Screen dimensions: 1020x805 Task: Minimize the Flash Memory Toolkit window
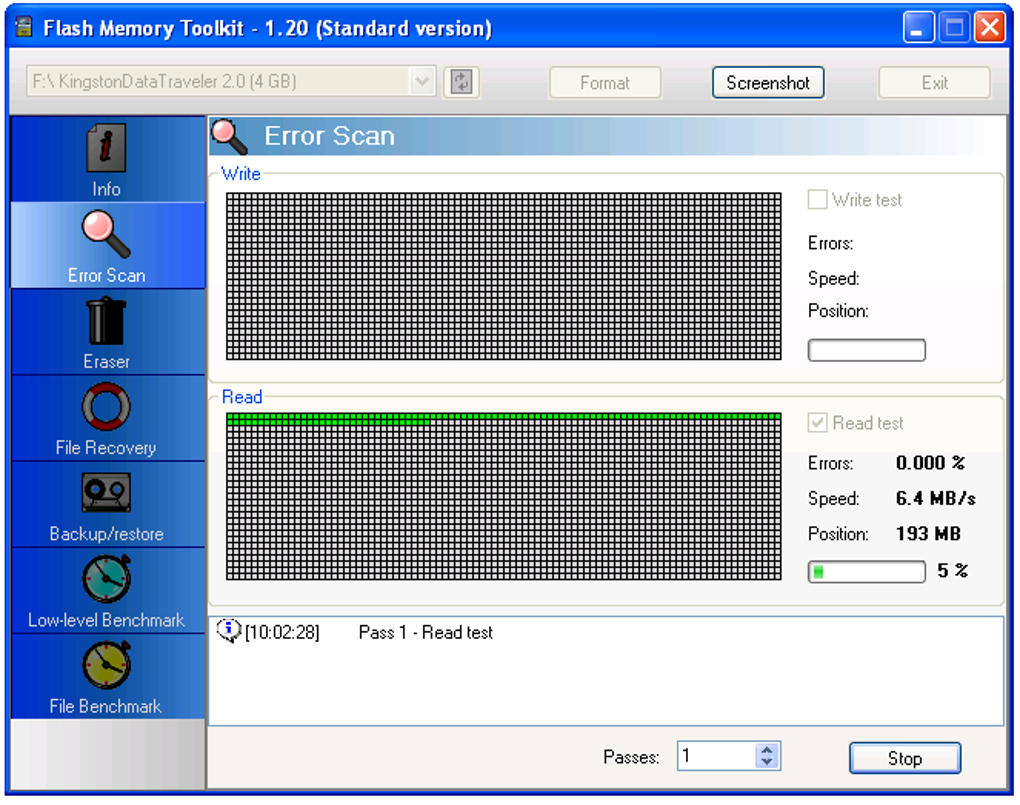[918, 27]
